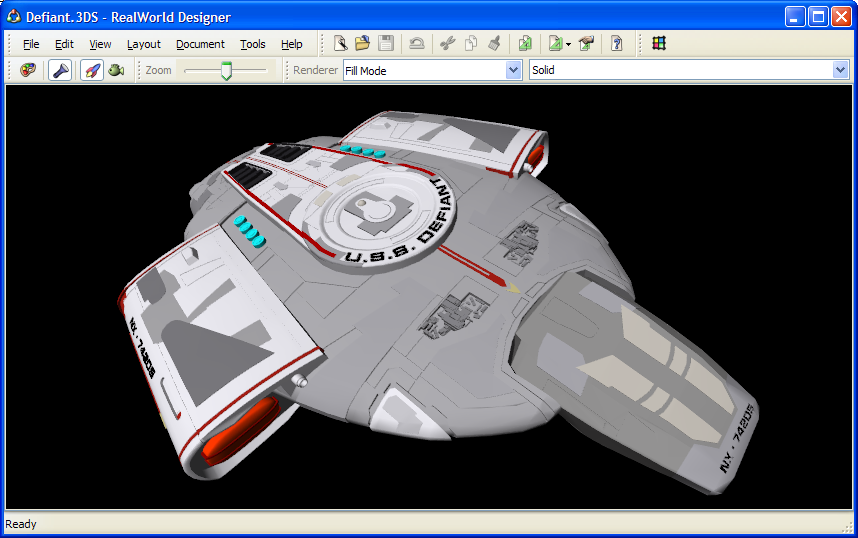The width and height of the screenshot is (858, 538).
Task: Click the window resize grip in status bar
Action: (x=847, y=527)
